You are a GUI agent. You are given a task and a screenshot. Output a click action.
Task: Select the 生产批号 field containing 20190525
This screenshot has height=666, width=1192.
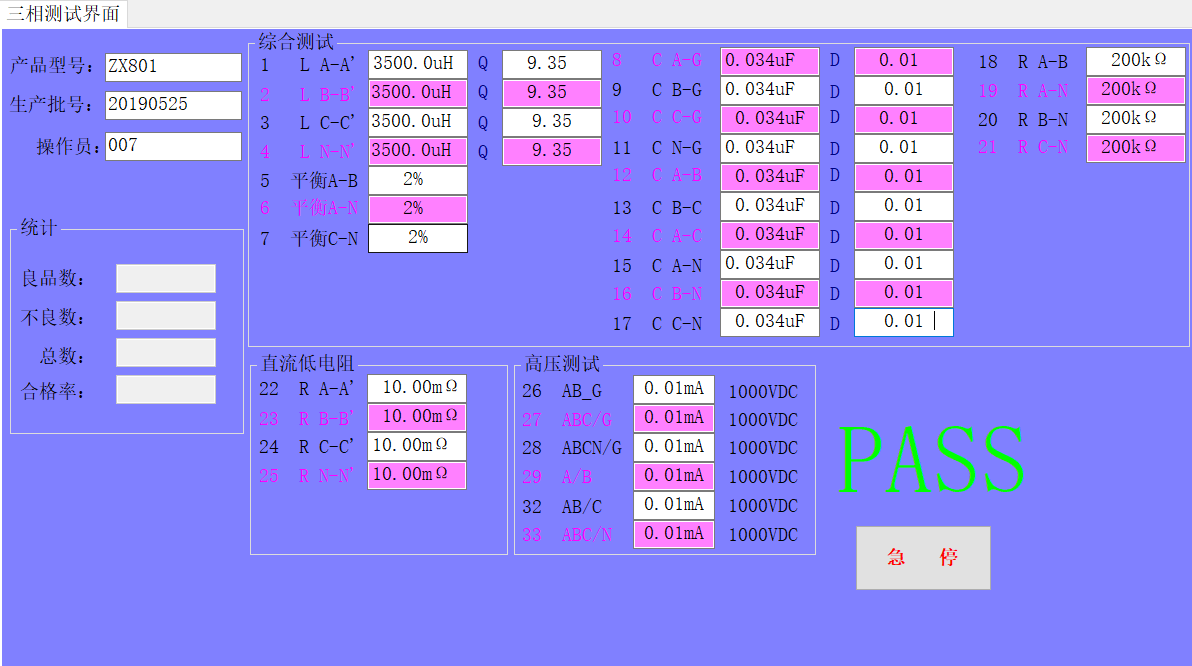tap(173, 105)
